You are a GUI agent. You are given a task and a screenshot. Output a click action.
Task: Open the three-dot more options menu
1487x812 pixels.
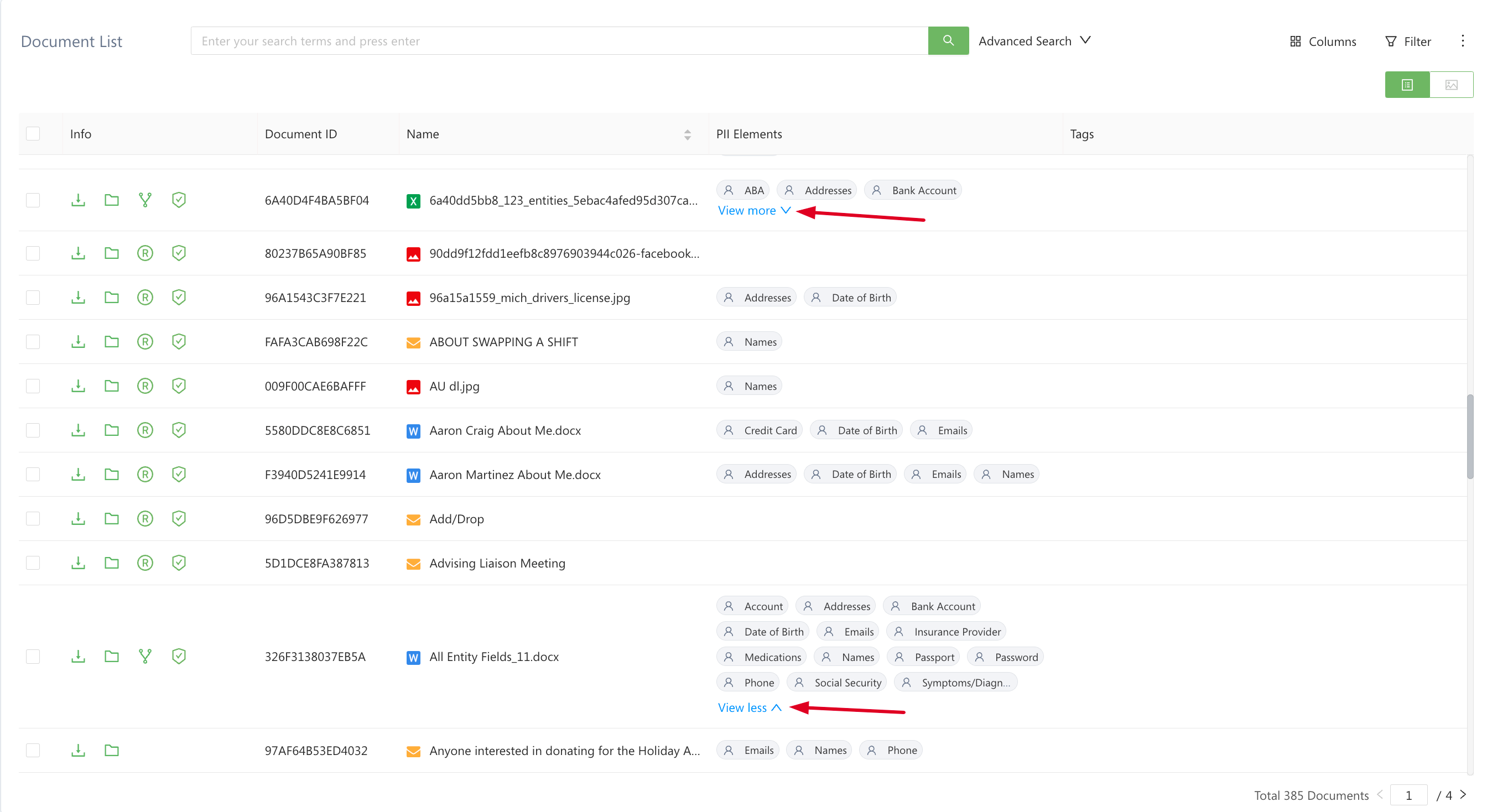[x=1462, y=40]
